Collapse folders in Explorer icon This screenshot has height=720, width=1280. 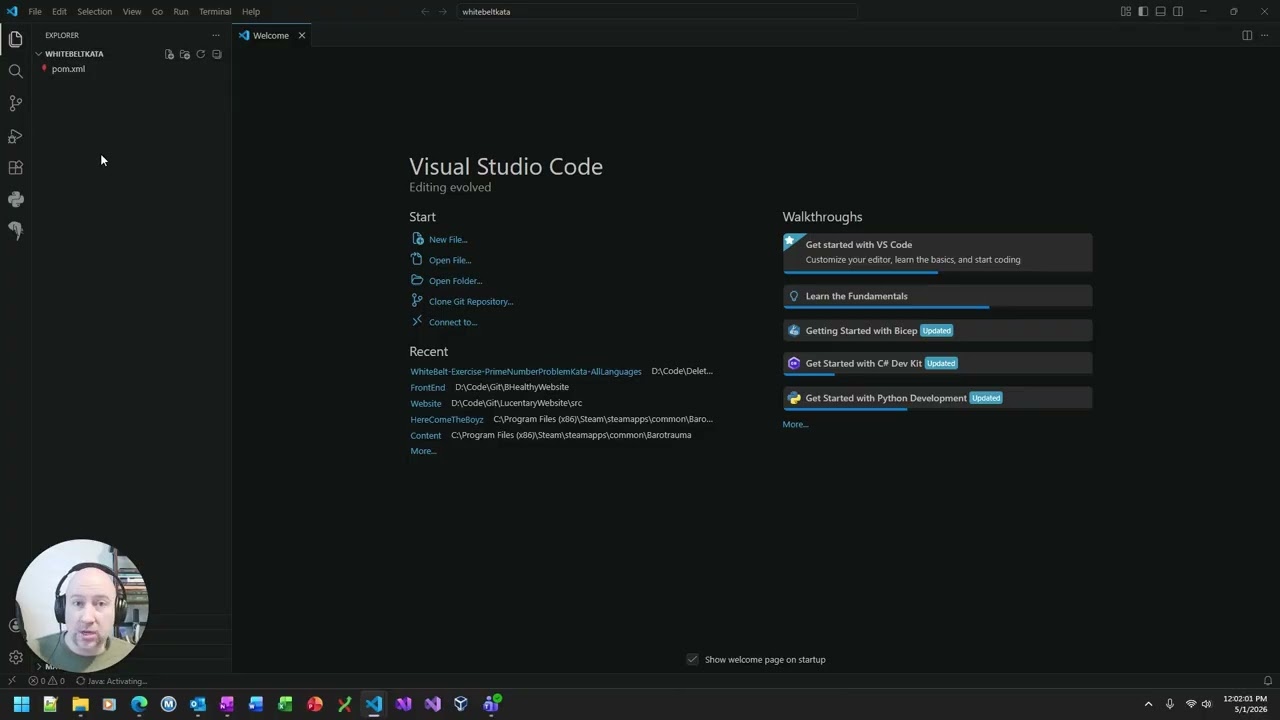216,54
